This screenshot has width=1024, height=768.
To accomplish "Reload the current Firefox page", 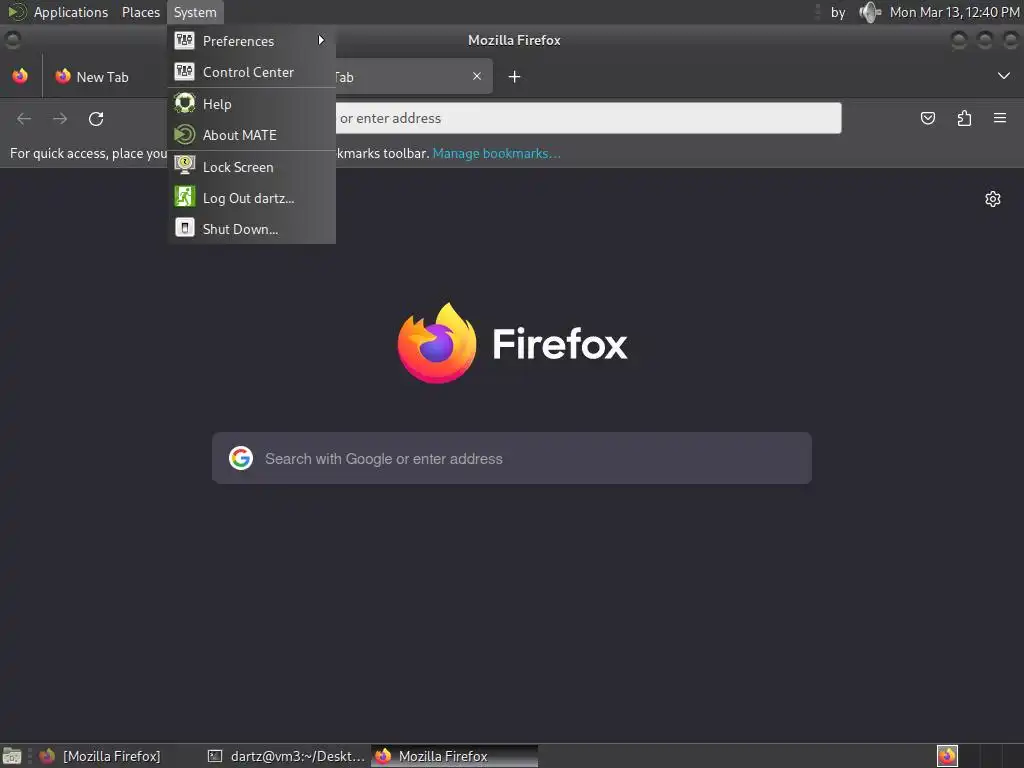I will (x=96, y=118).
